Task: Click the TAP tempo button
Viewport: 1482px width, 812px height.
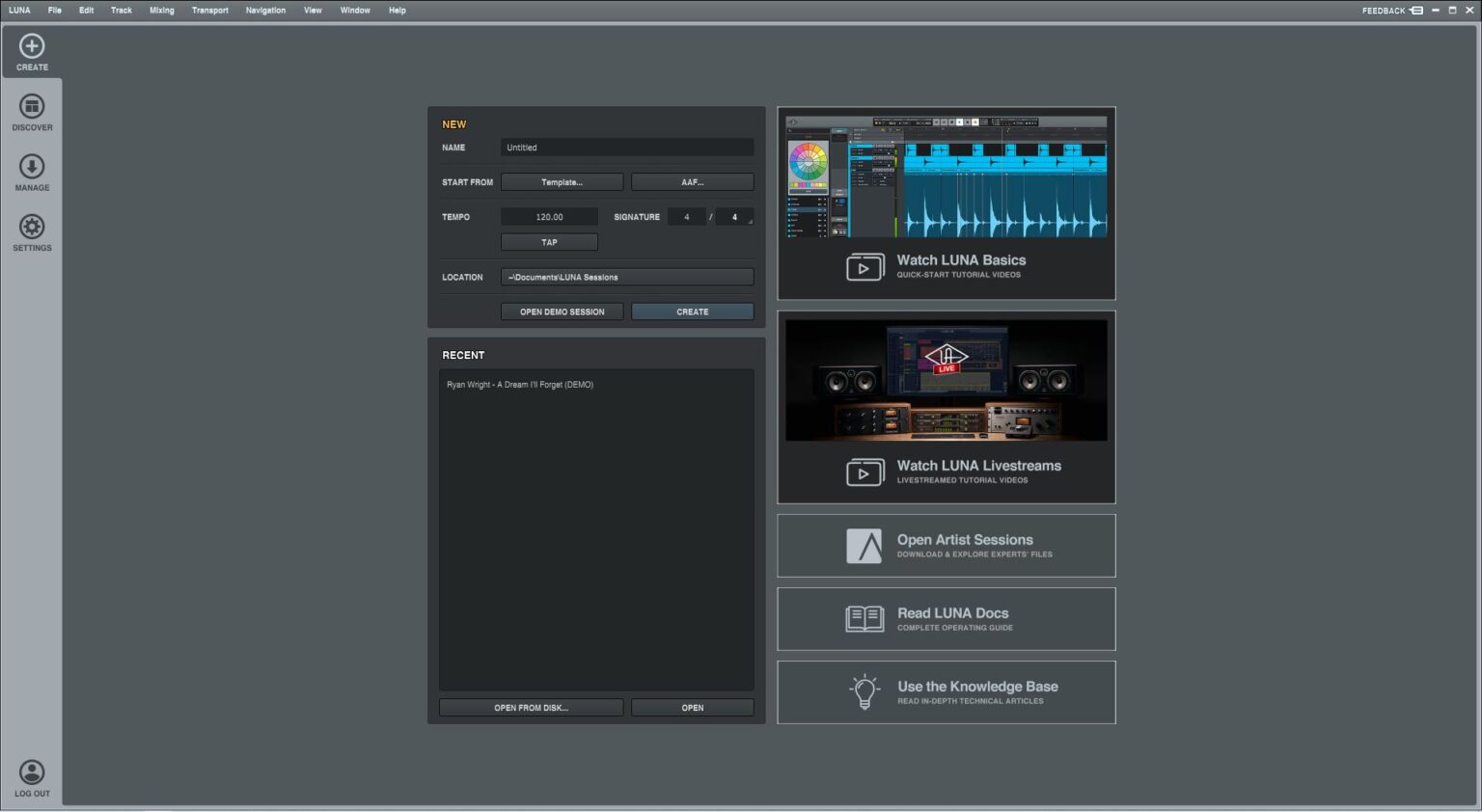Action: pyautogui.click(x=548, y=242)
